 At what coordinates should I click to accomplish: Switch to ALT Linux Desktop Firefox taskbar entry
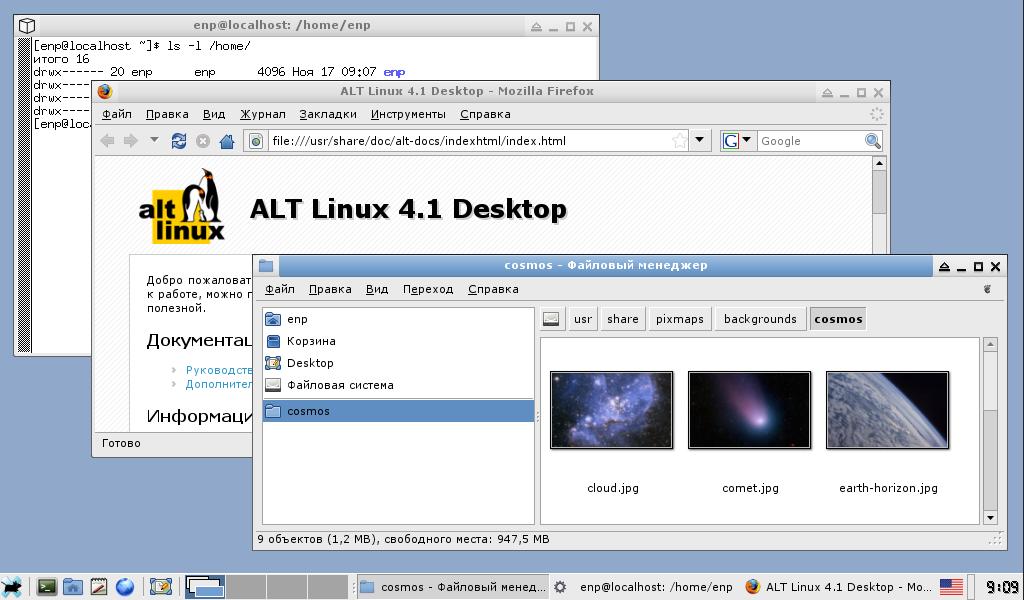[x=839, y=587]
